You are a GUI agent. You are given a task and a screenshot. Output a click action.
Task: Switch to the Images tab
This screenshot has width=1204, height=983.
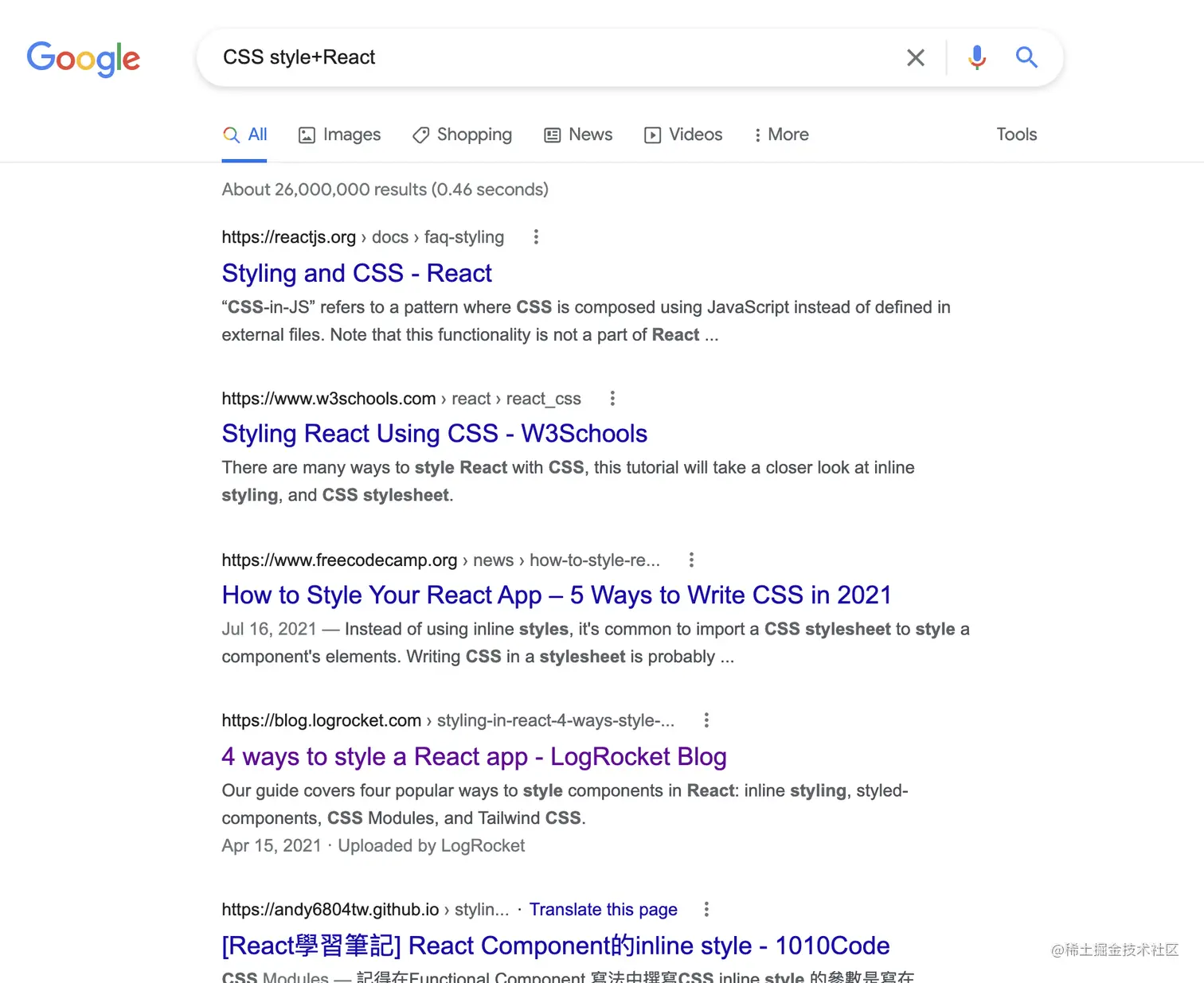[x=339, y=135]
